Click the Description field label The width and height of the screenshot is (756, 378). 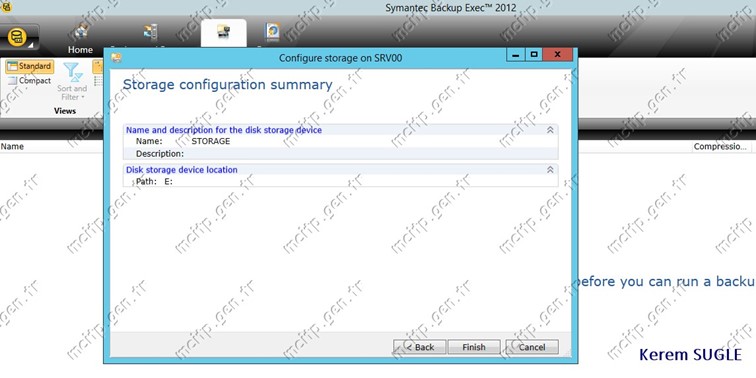160,154
